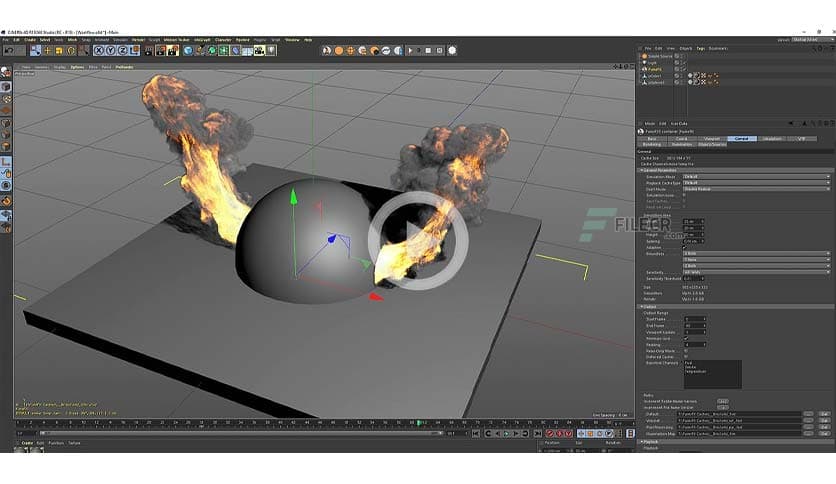Open the deformer (blue bend) icon
This screenshot has height=484, width=836.
click(235, 51)
